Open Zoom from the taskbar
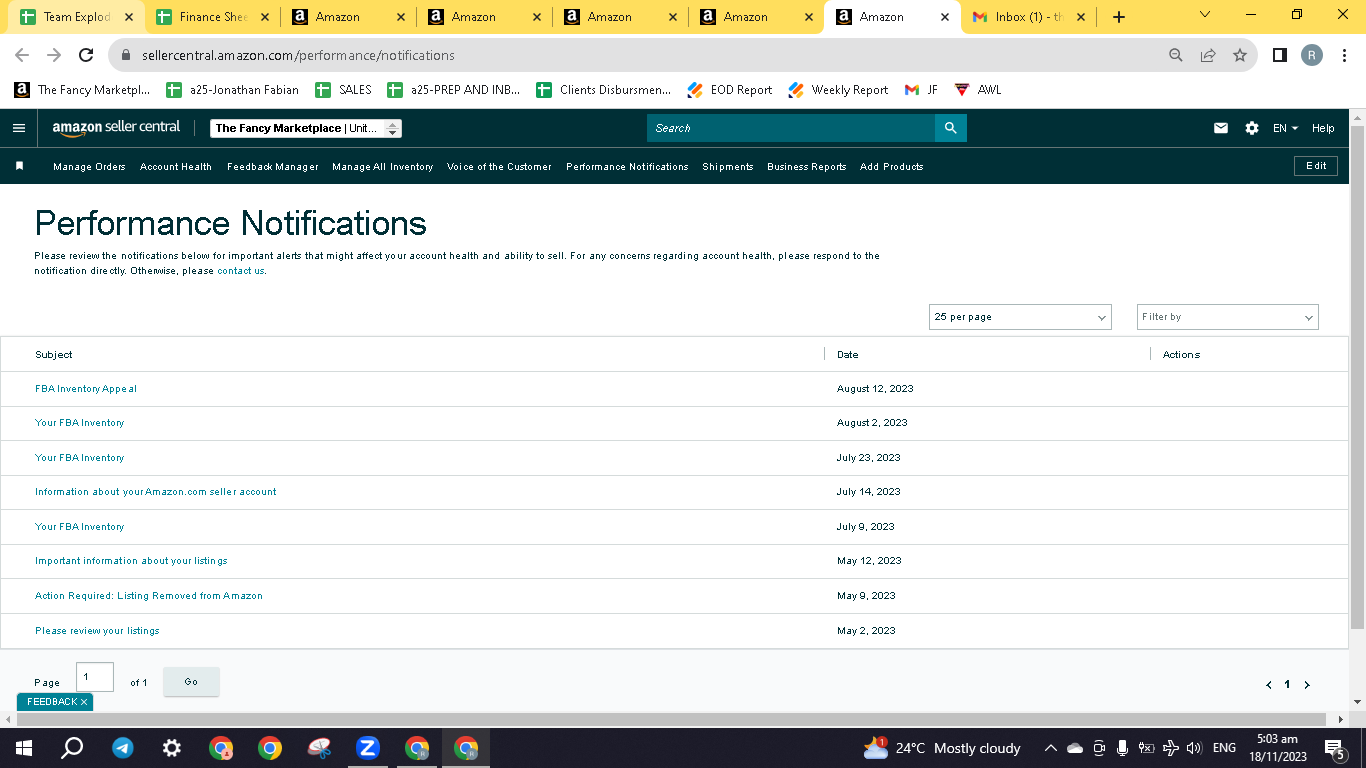The height and width of the screenshot is (768, 1366). coord(367,748)
